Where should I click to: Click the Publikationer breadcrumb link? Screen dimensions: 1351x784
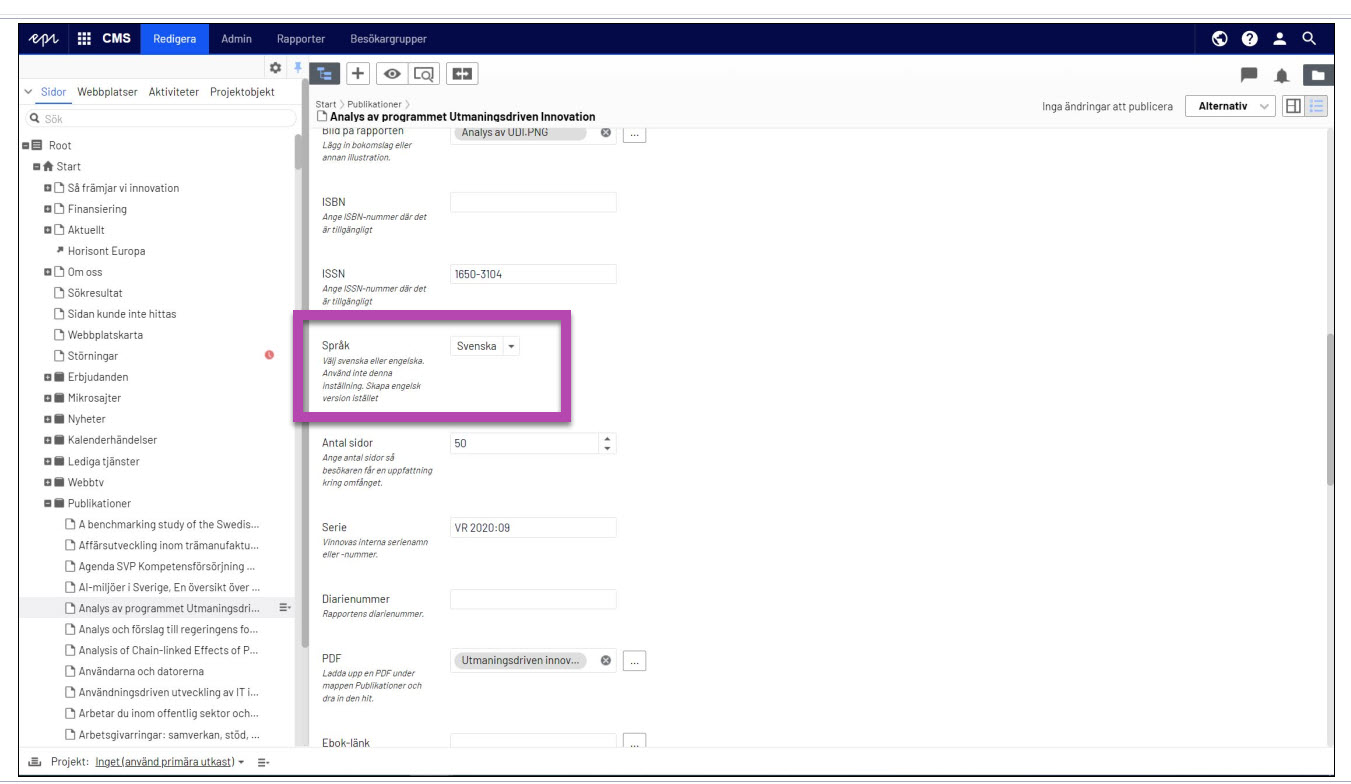tap(373, 104)
